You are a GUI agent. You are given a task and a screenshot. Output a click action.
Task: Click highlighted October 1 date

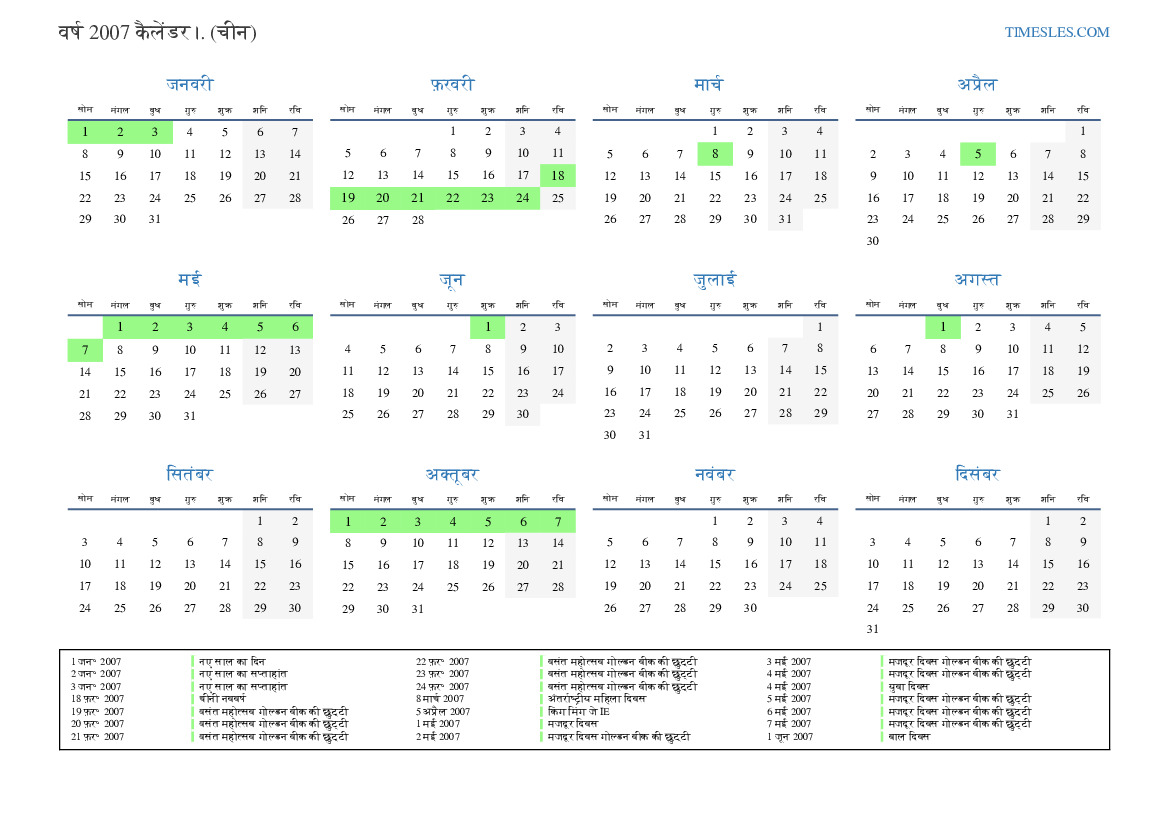coord(348,522)
